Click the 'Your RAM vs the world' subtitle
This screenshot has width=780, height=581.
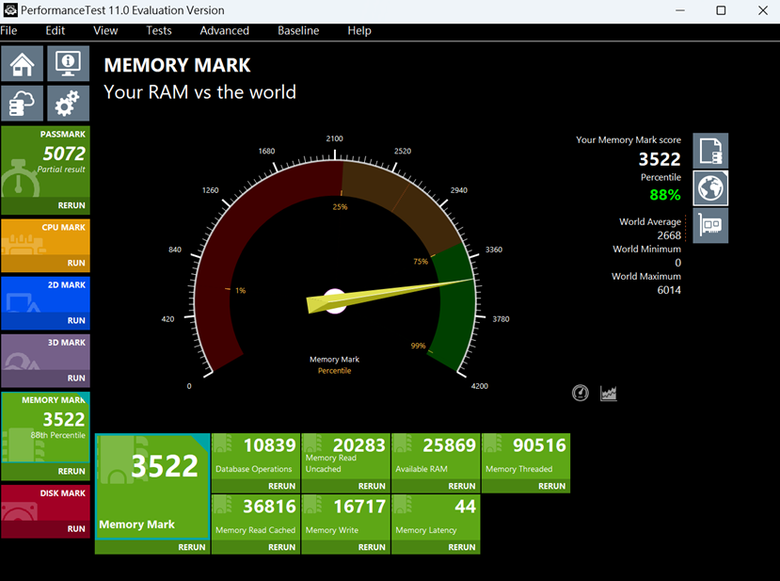tap(199, 92)
